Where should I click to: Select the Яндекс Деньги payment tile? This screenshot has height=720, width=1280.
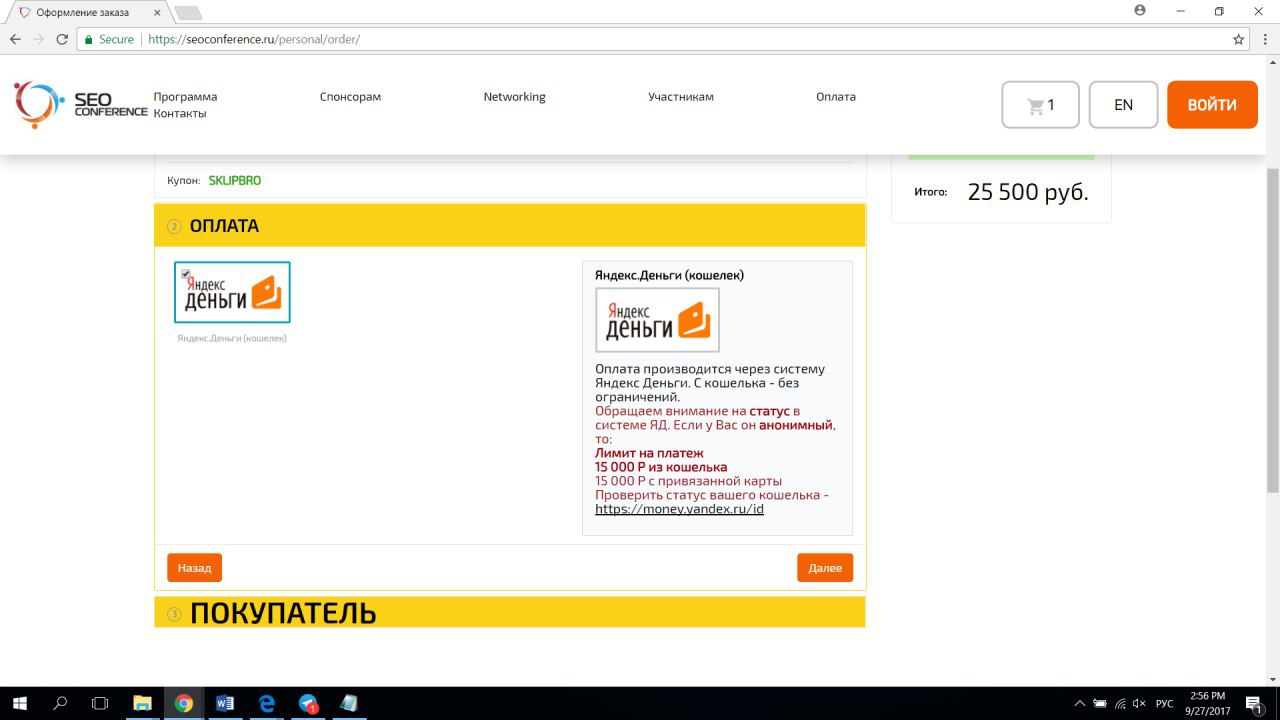pos(232,292)
